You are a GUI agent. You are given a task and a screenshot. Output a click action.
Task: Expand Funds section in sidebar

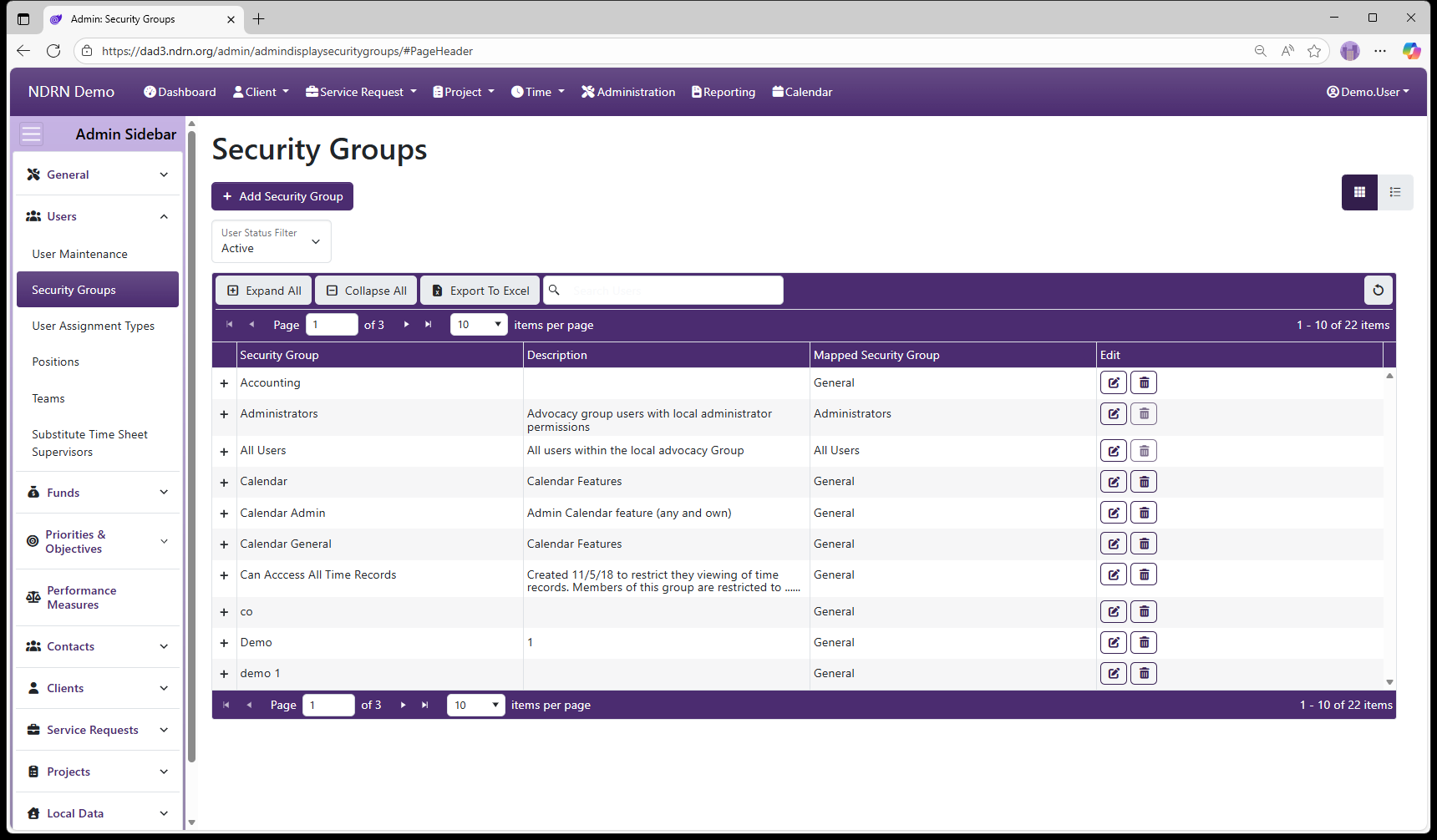[x=98, y=493]
